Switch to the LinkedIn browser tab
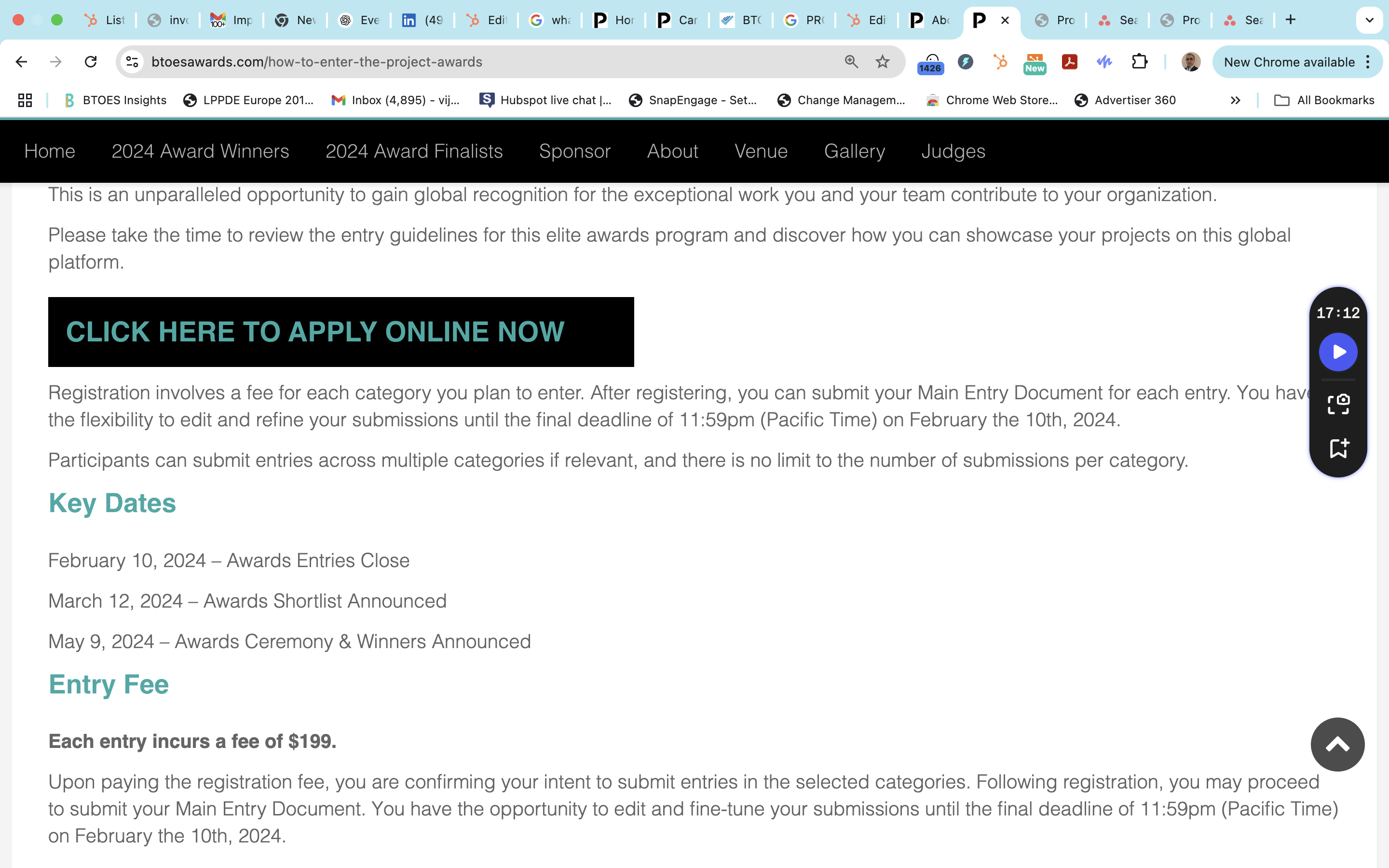The width and height of the screenshot is (1389, 868). 422,20
